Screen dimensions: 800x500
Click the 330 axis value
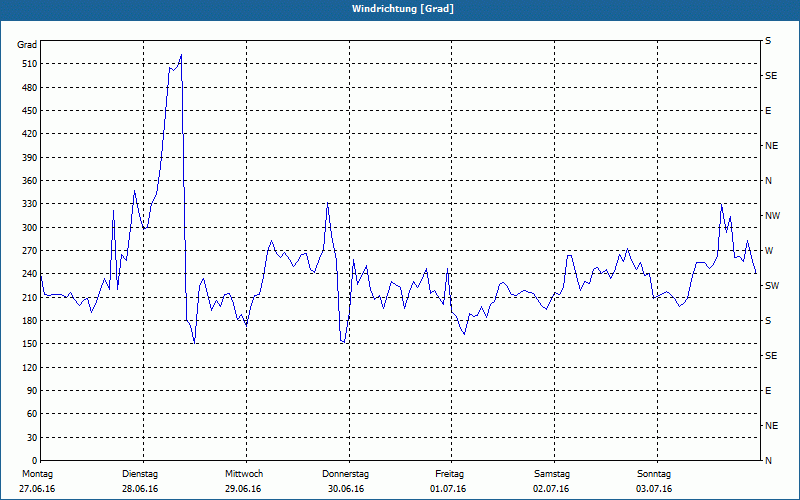tap(30, 204)
